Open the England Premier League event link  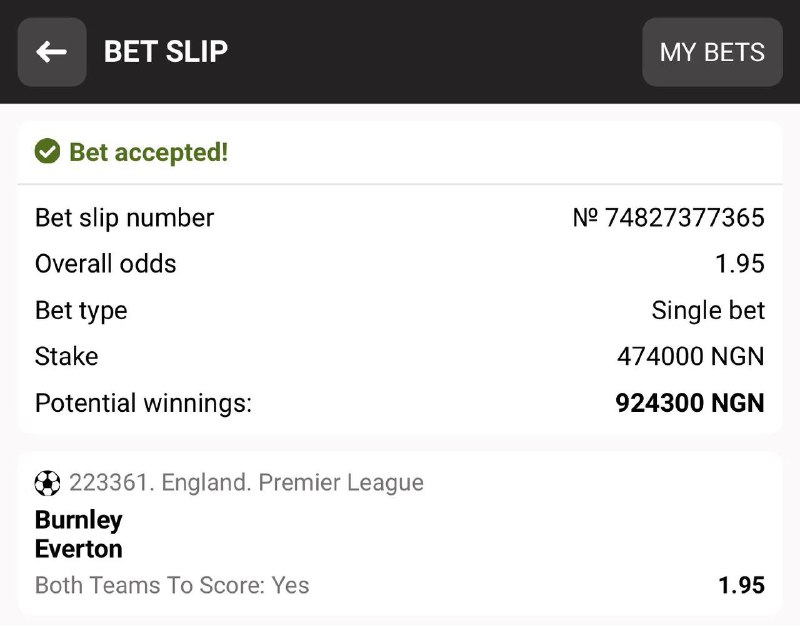click(x=246, y=483)
